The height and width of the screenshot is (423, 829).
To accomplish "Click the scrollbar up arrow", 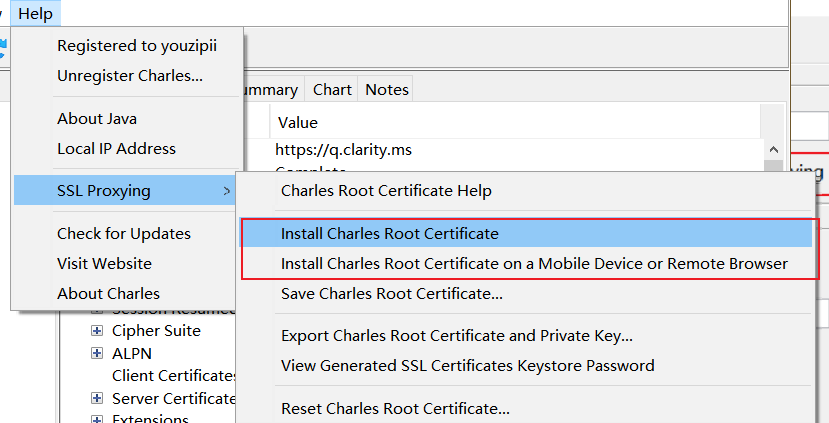I will click(774, 150).
